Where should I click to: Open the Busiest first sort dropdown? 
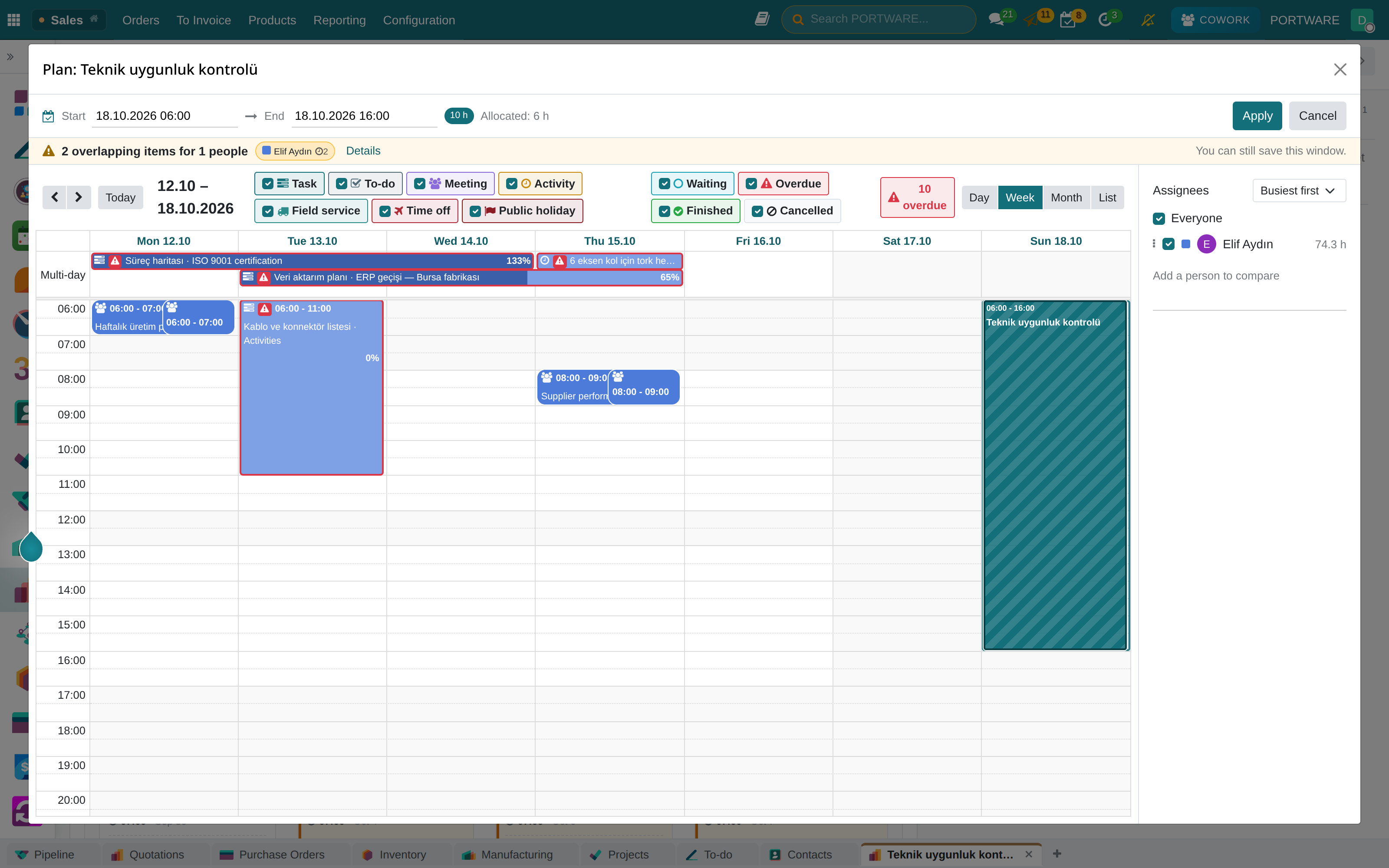coord(1299,191)
